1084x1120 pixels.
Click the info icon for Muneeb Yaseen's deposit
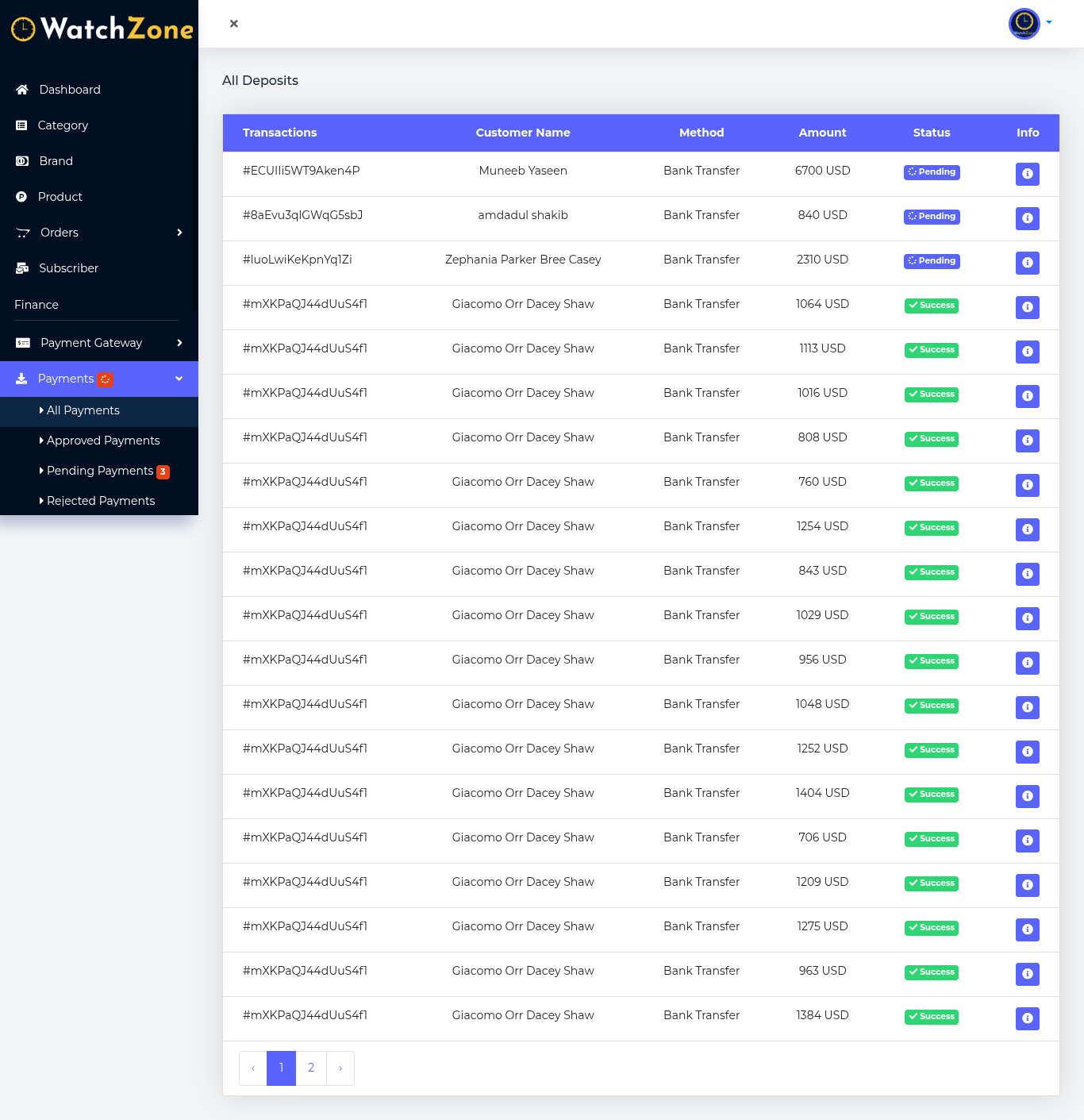1027,174
